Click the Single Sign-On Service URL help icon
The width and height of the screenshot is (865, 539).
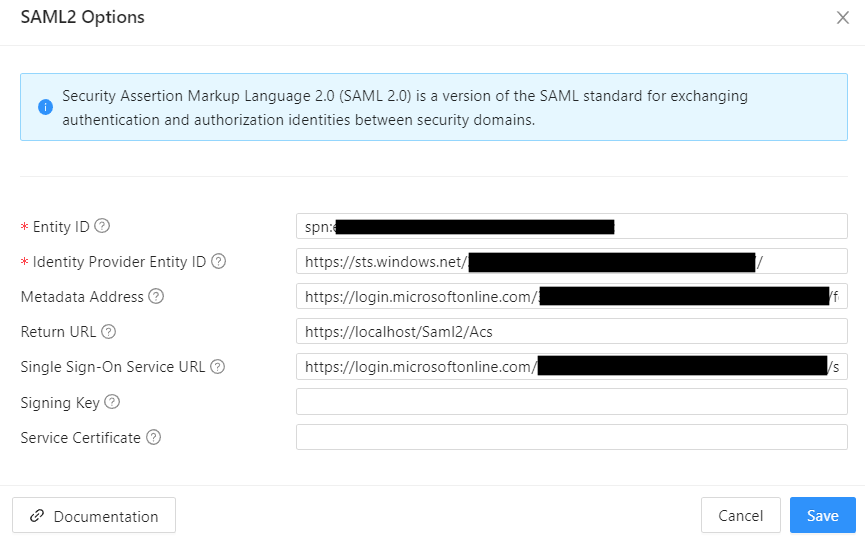(x=217, y=367)
